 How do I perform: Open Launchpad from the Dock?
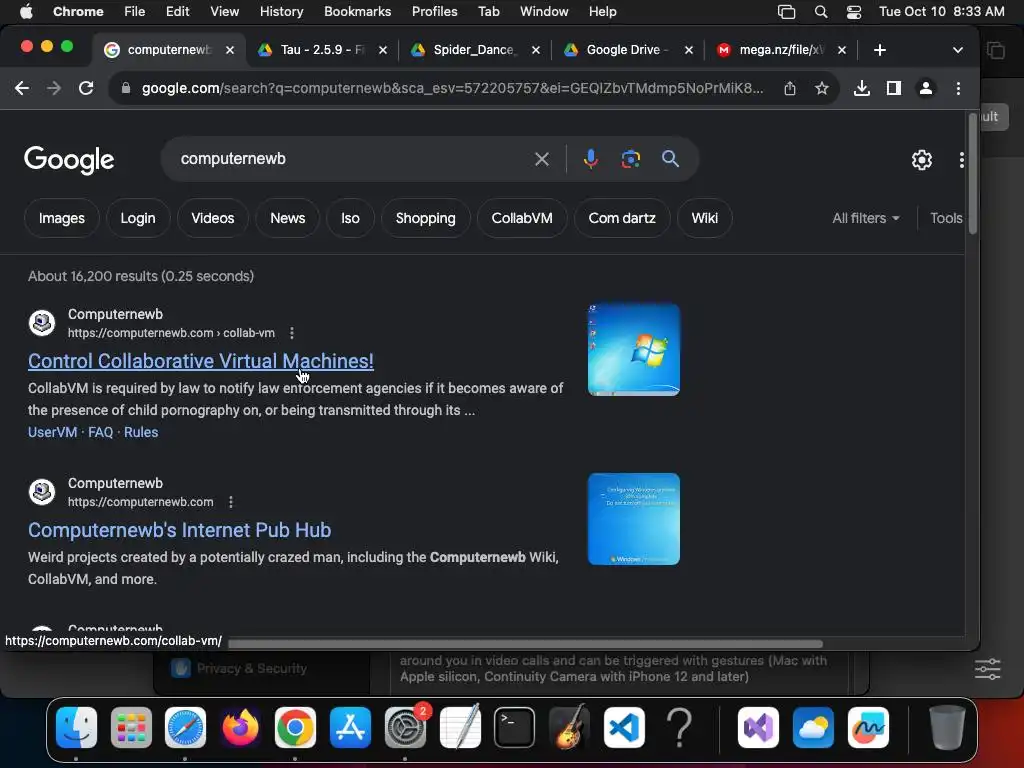click(131, 727)
